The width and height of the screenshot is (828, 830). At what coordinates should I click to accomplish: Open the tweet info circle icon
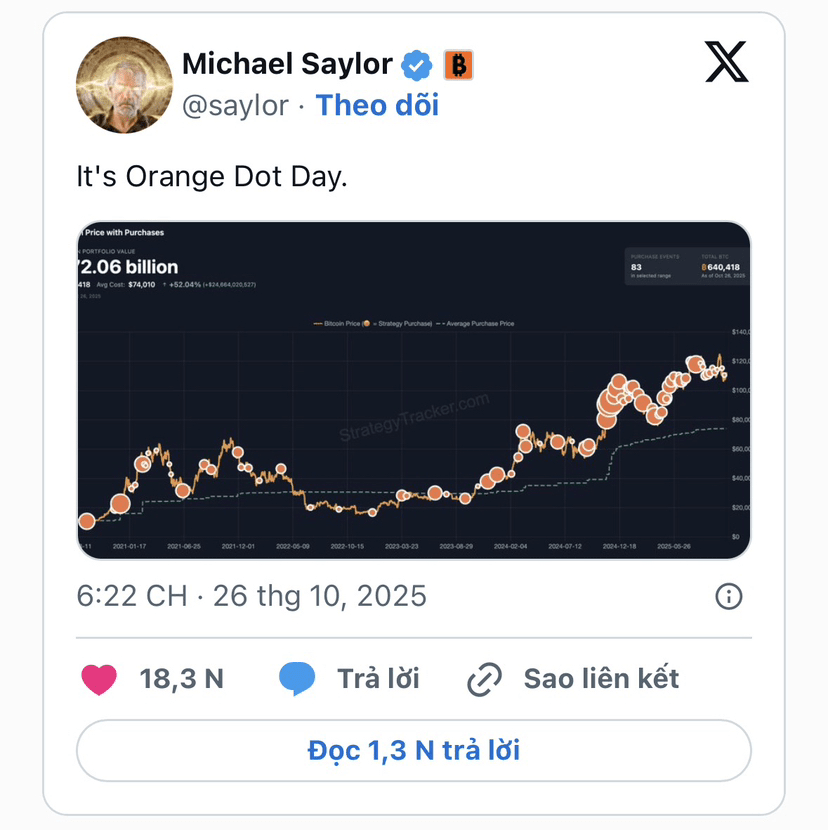pos(728,597)
